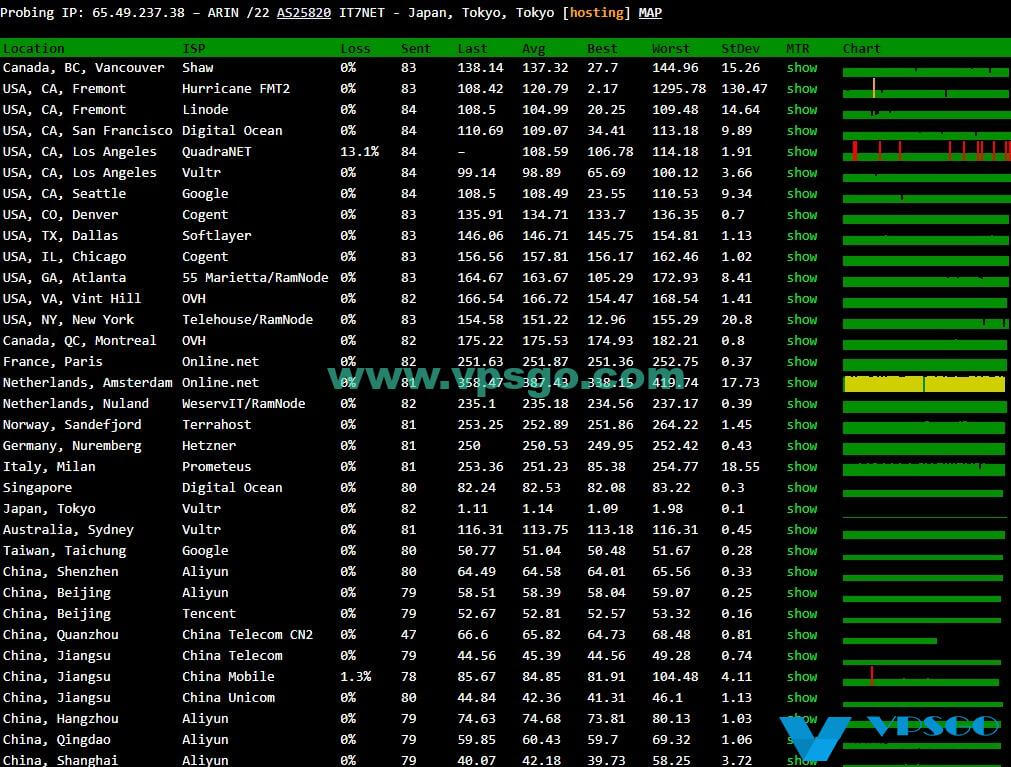Click the StDev column header
Viewport: 1011px width, 767px height.
pos(740,48)
